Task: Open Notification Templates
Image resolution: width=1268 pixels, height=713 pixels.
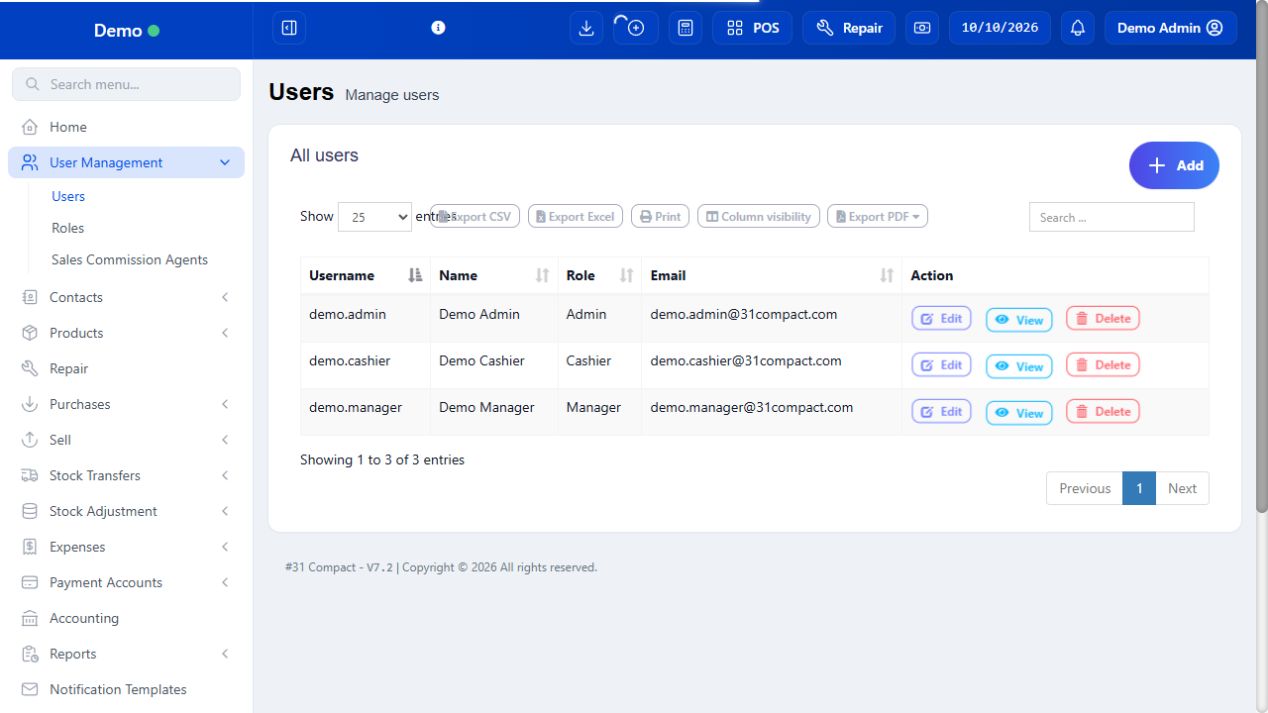Action: pos(126,689)
